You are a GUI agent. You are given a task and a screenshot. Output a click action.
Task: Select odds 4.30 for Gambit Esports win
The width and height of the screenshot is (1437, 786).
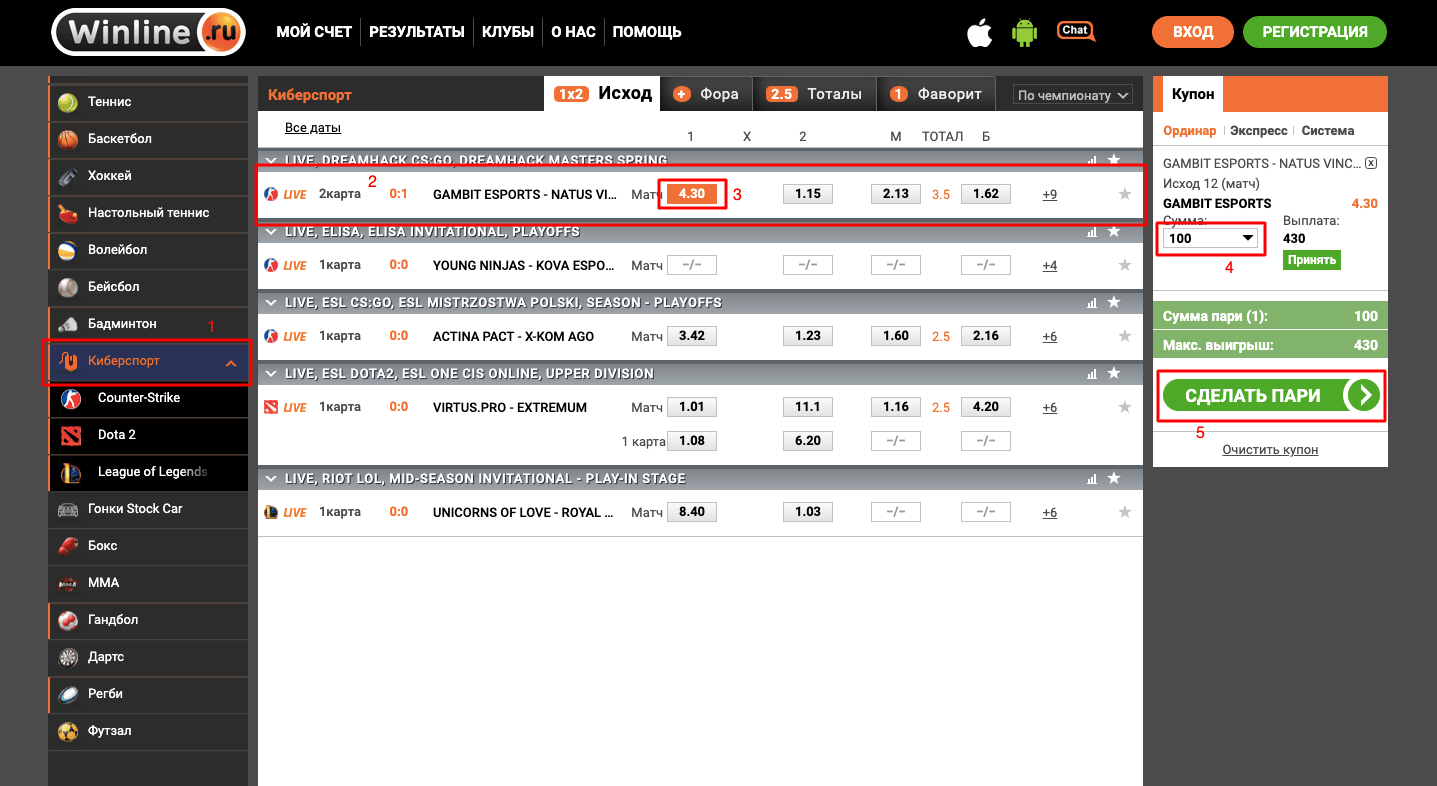(692, 194)
